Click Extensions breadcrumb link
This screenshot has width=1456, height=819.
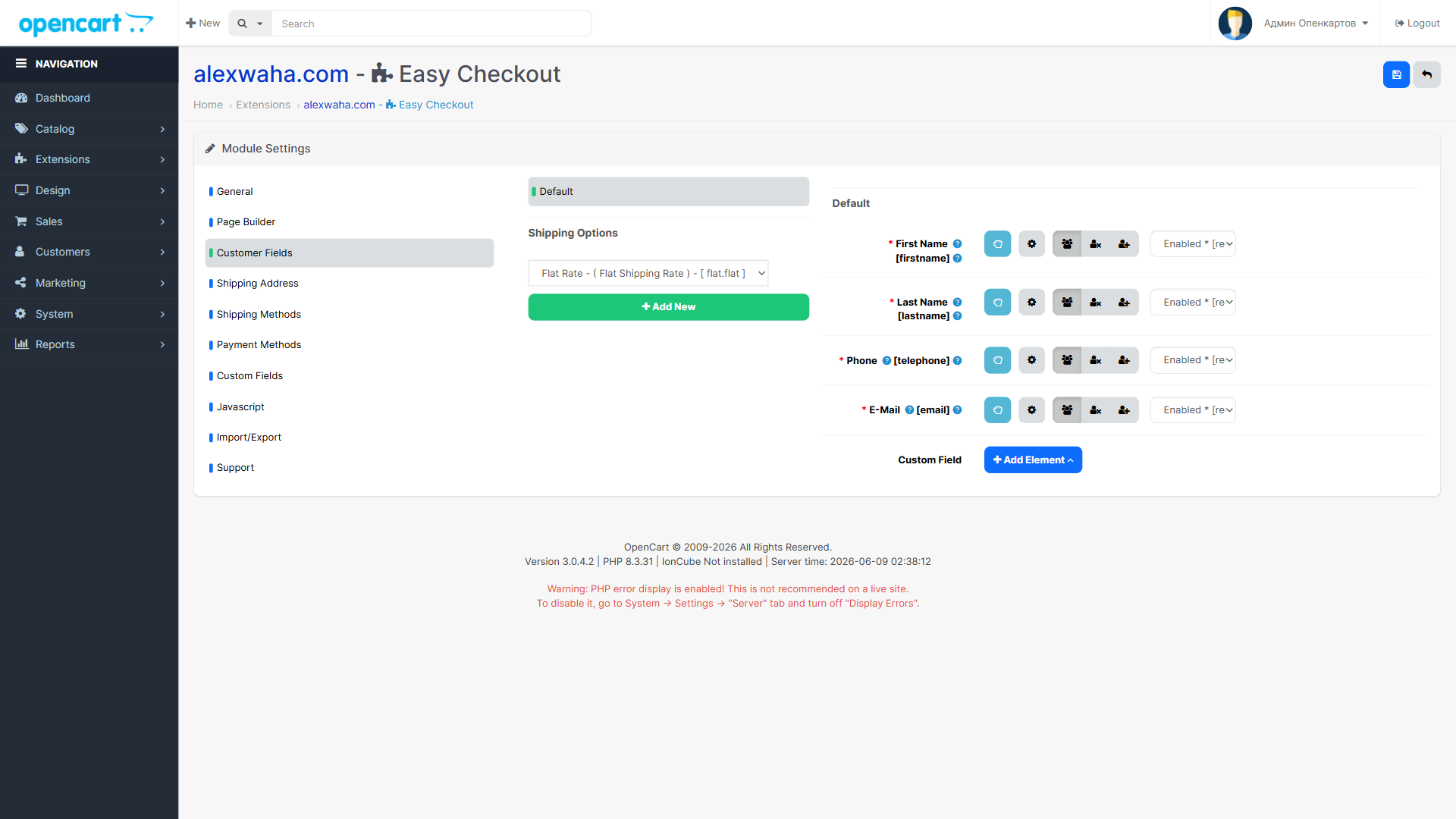point(263,105)
